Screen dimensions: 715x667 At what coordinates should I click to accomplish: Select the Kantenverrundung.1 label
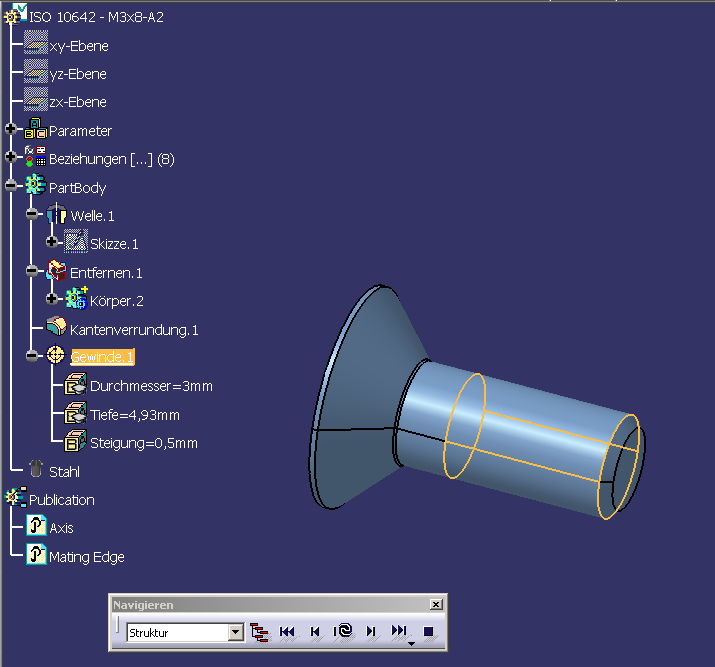[134, 330]
